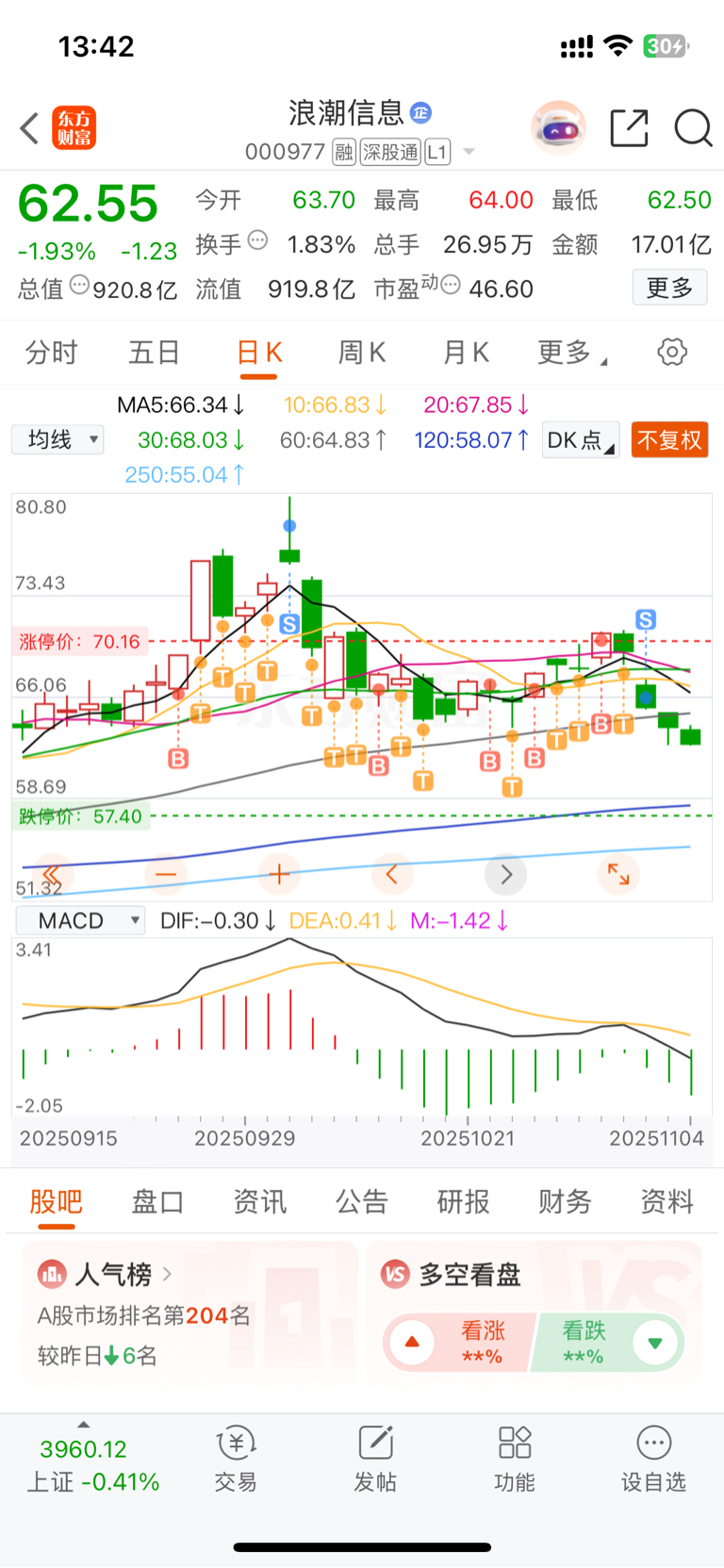Expand the 更多 chart period menu
Viewport: 724px width, 1568px height.
pos(572,353)
